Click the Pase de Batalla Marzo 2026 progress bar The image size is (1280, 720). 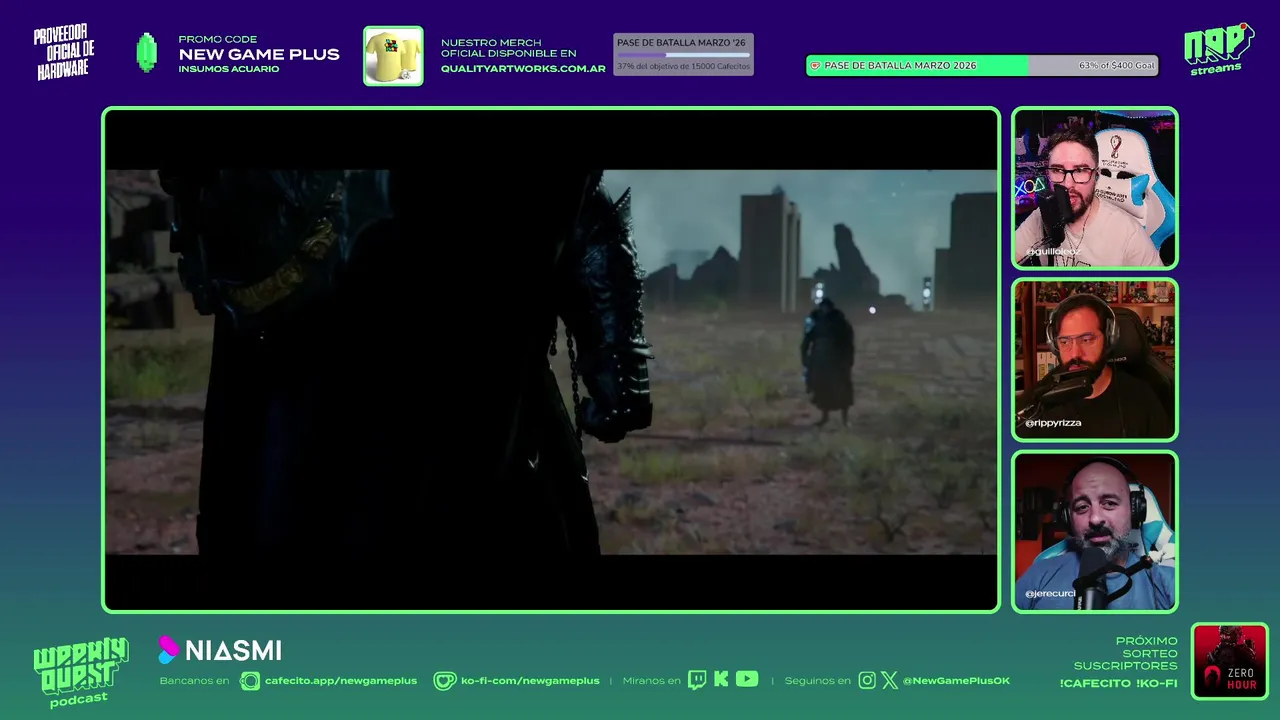click(982, 66)
